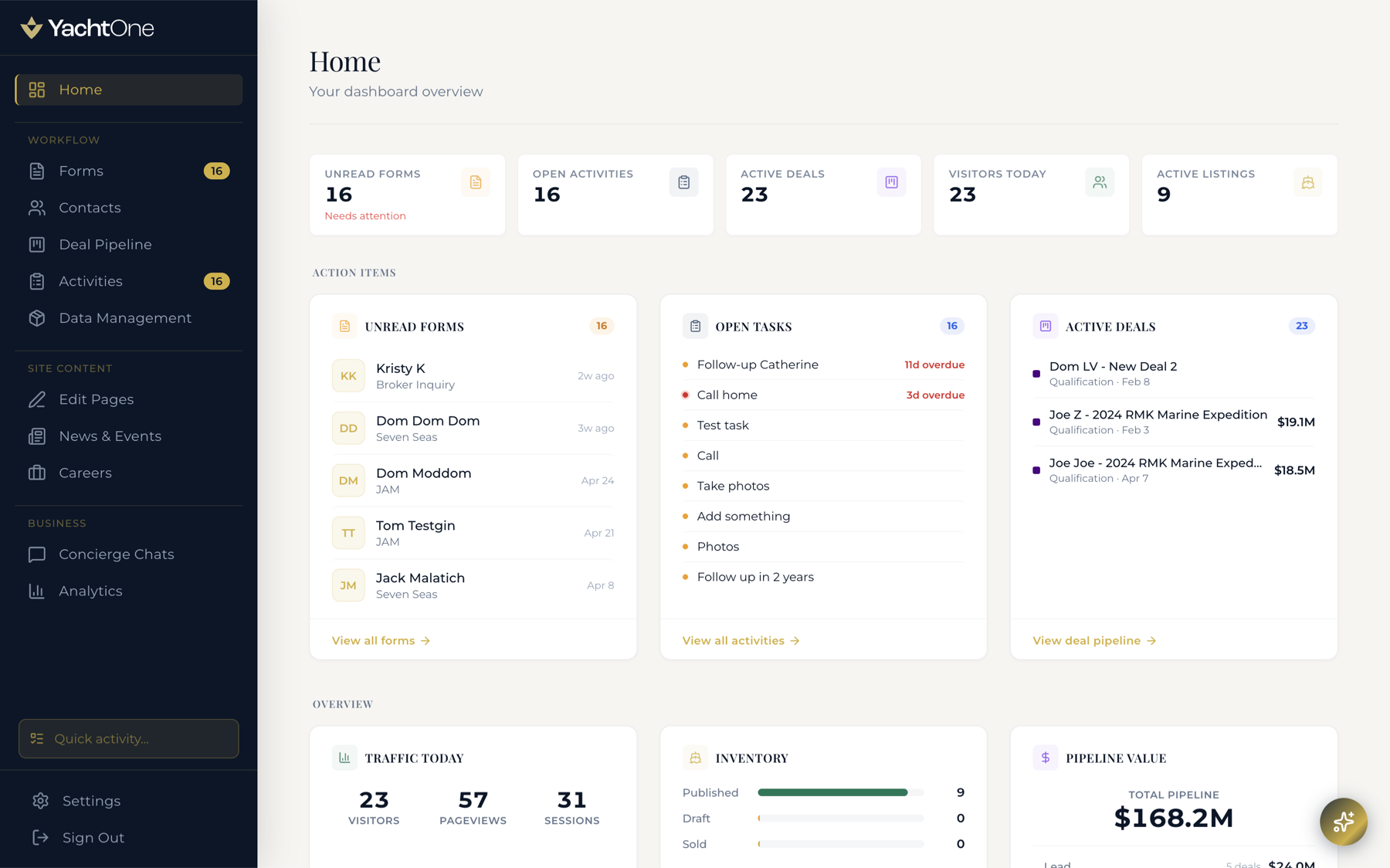
Task: Follow the View all activities link
Action: pos(741,640)
